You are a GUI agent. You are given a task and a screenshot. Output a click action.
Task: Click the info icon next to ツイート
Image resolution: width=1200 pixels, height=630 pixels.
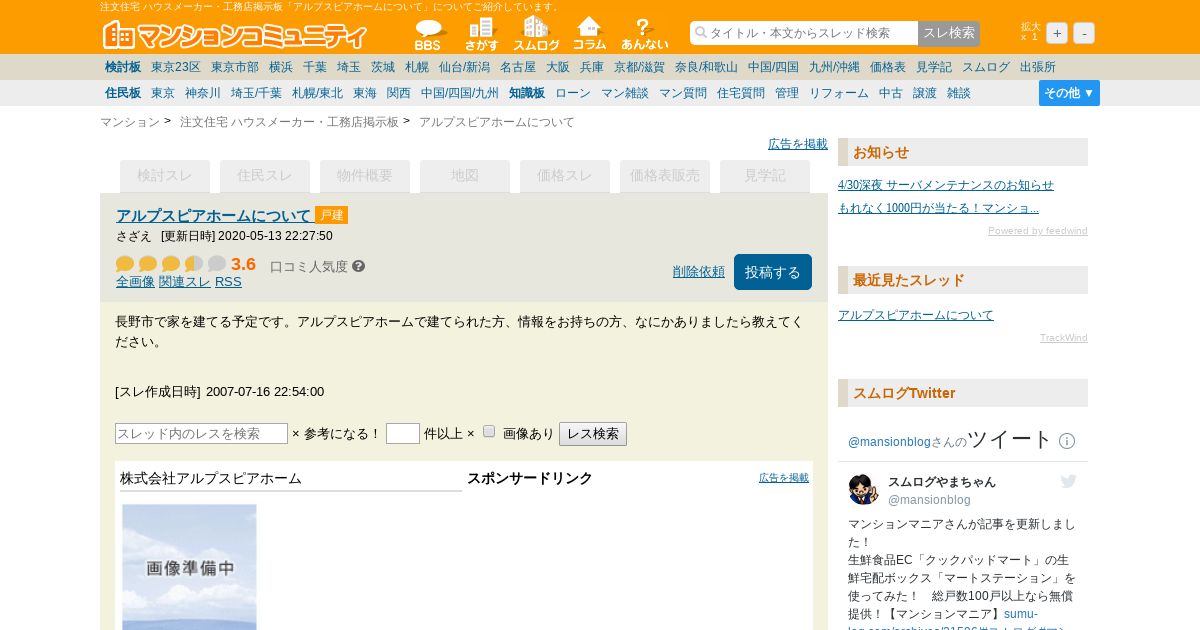tap(1067, 441)
